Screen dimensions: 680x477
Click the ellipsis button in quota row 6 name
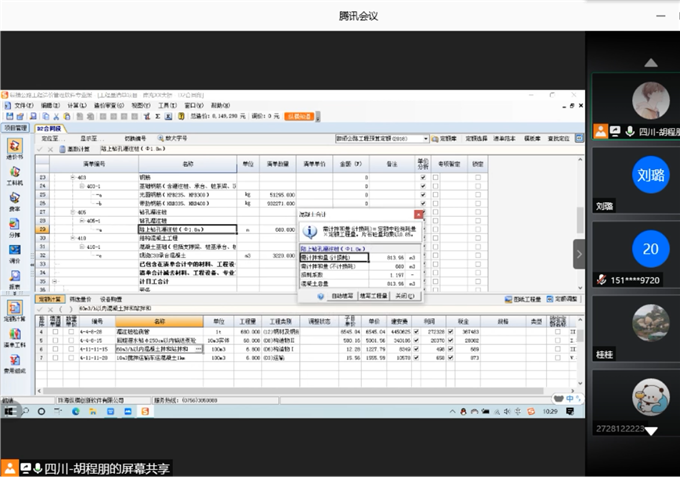199,349
